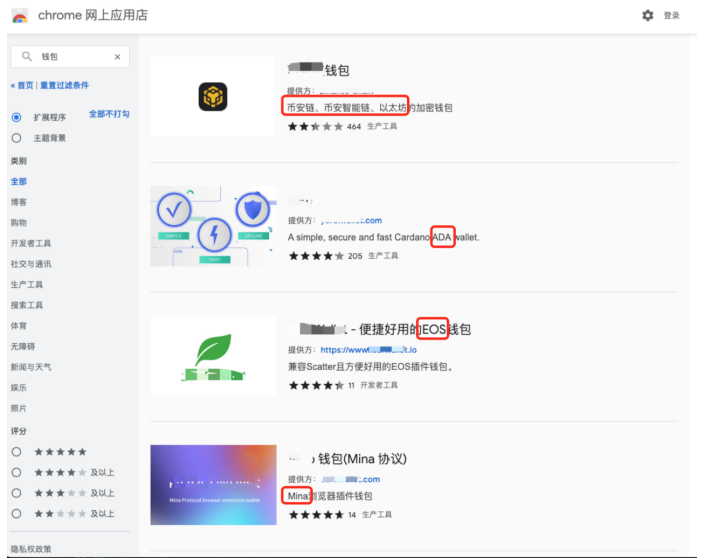The height and width of the screenshot is (558, 704).
Task: Select the 新闻与天气 category
Action: 31,367
